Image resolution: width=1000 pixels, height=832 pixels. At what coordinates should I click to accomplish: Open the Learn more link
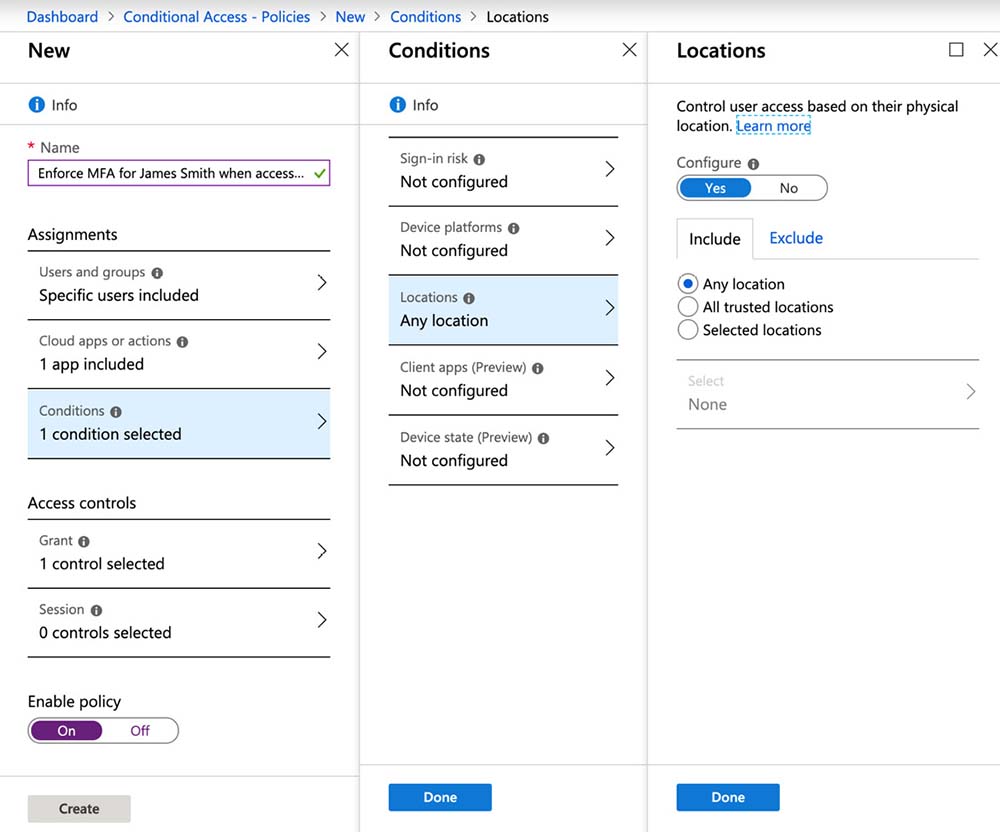click(773, 126)
